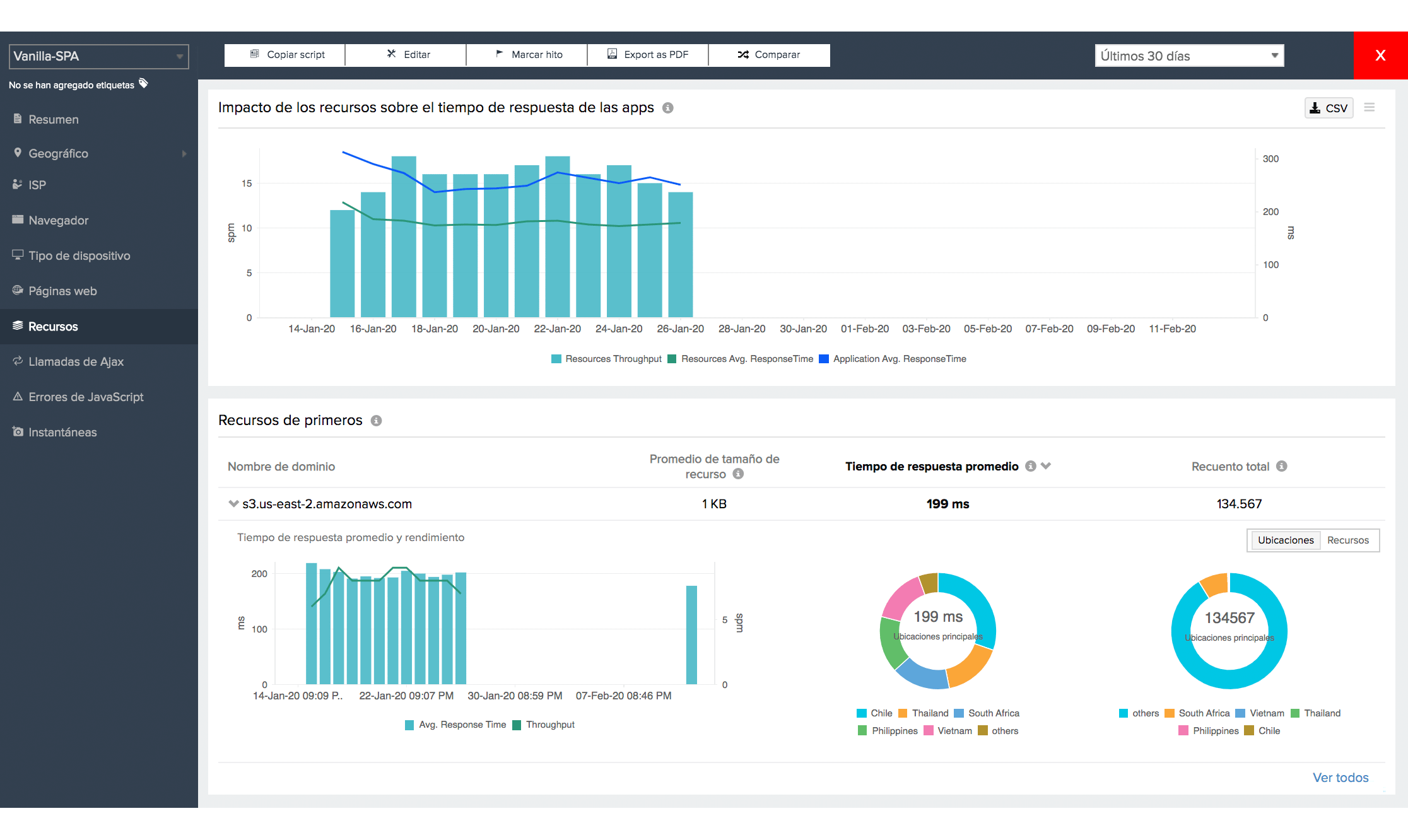Toggle Philippines legend in count donut
Screen dimensions: 1408x840
pyautogui.click(x=1209, y=731)
